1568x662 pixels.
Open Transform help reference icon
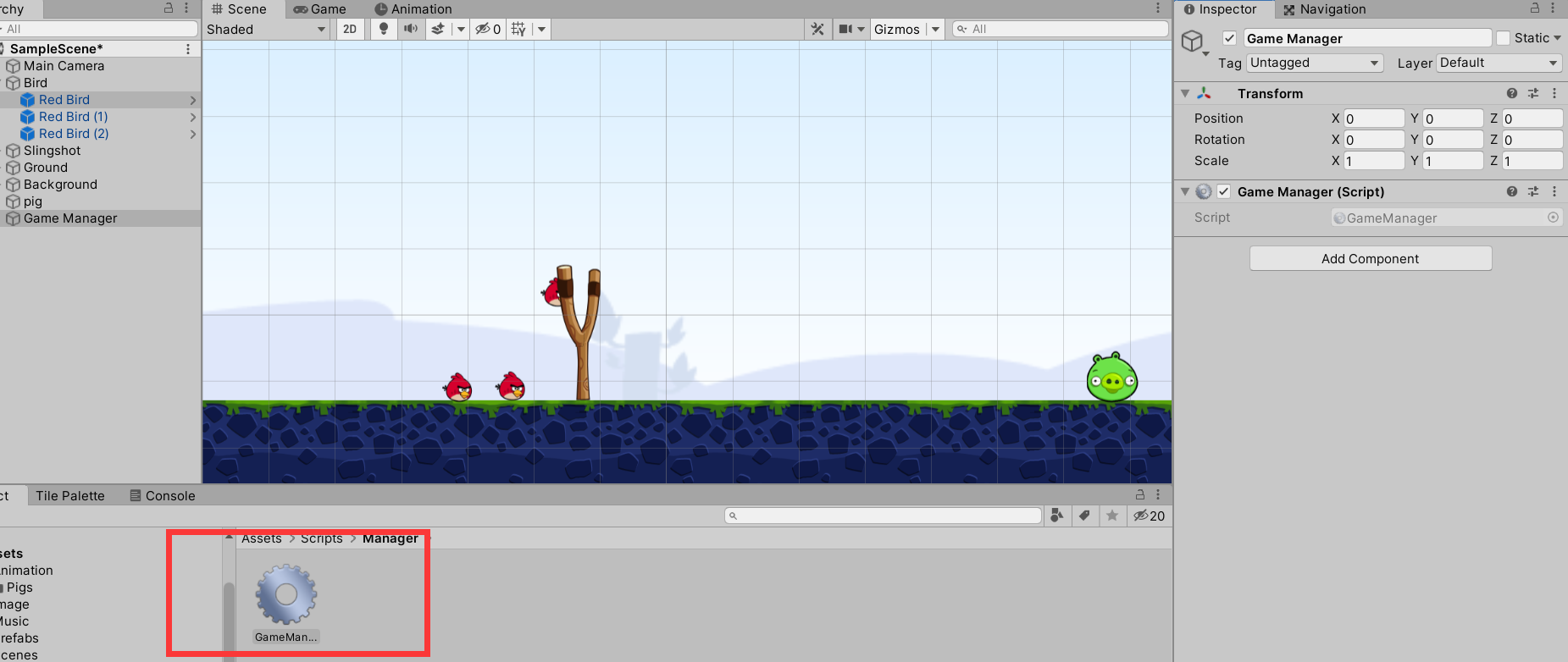pos(1512,94)
